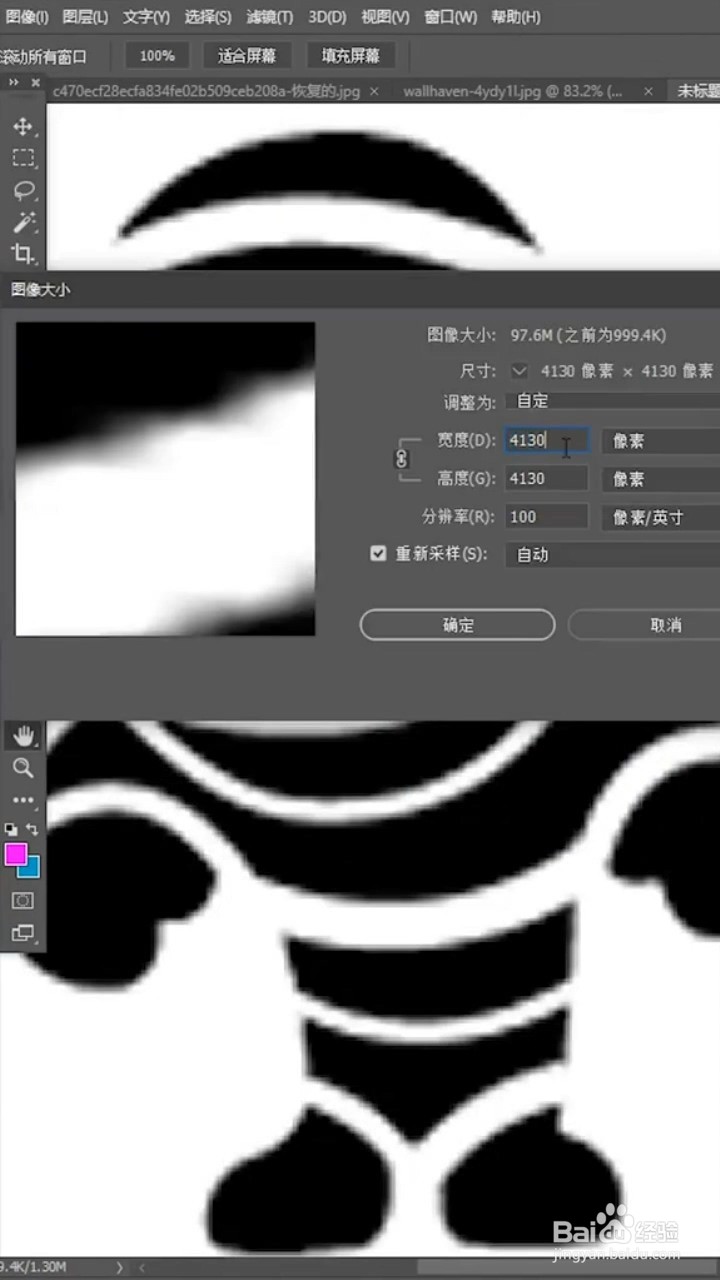Click the 100% zoom button
This screenshot has width=720, height=1280.
pos(157,56)
